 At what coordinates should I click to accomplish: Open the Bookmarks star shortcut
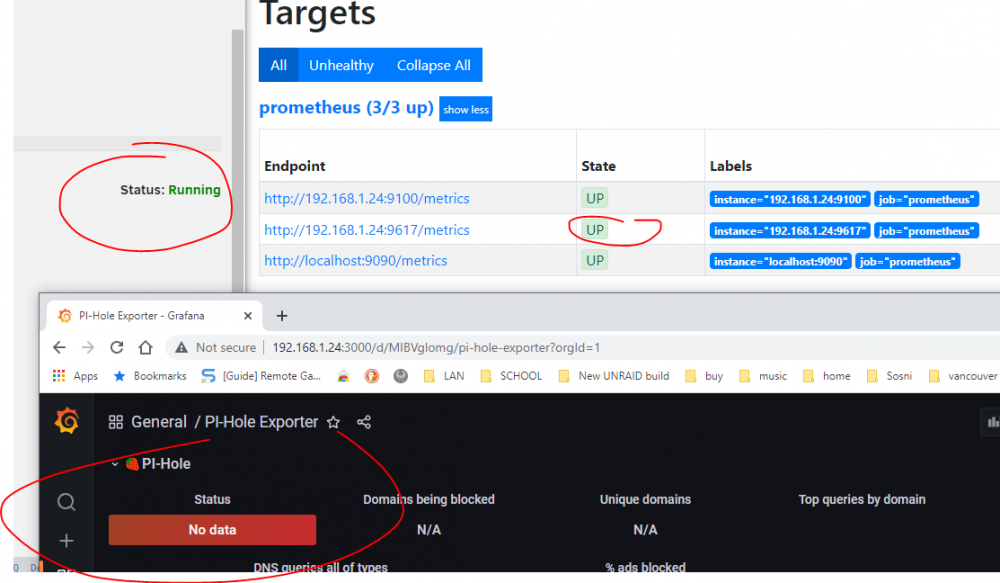[150, 376]
